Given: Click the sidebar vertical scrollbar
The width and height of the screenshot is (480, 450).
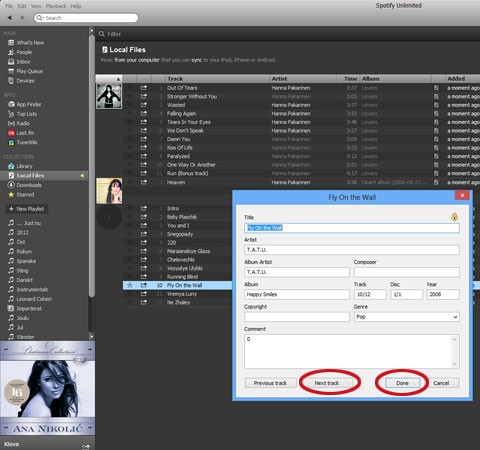Looking at the screenshot, I should point(92,167).
